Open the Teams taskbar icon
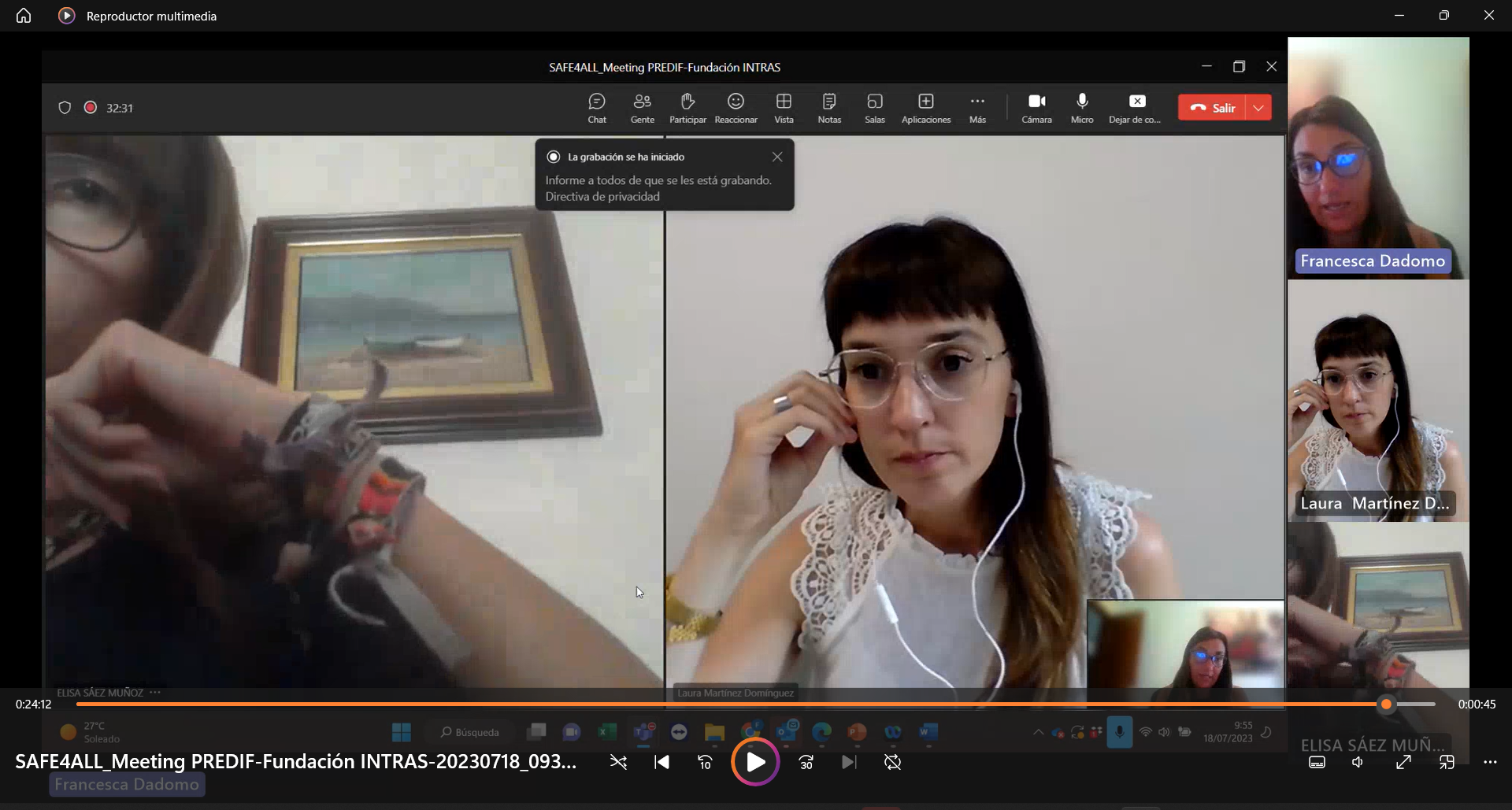This screenshot has width=1512, height=810. point(643,733)
